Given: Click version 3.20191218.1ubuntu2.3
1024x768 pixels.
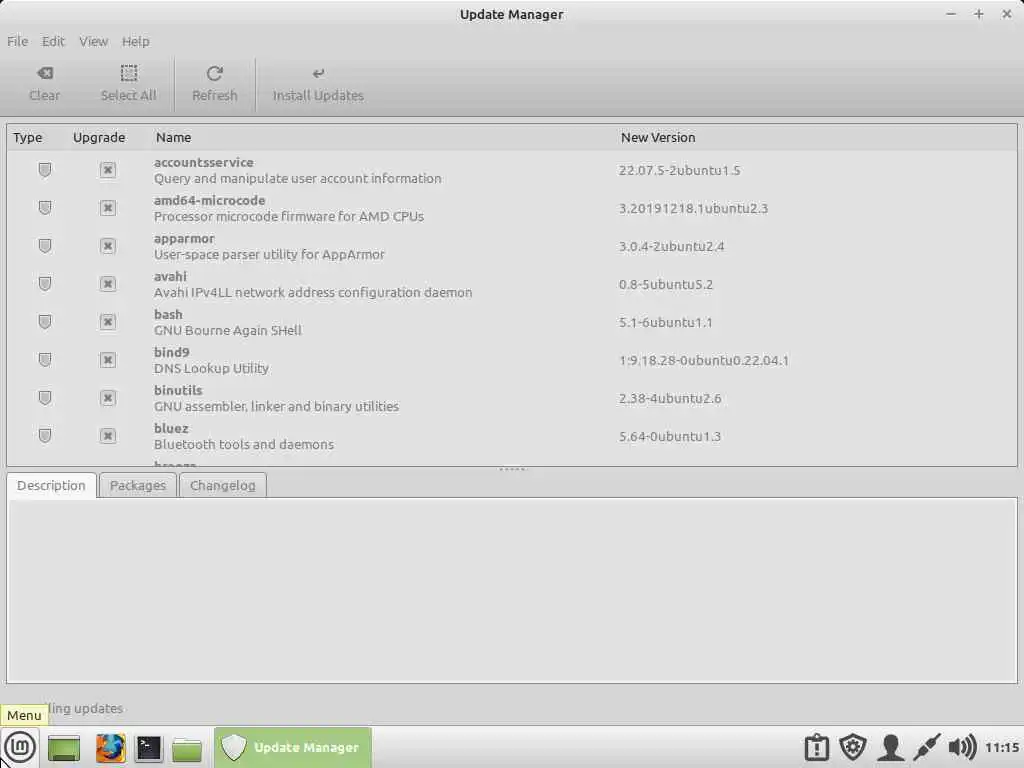Looking at the screenshot, I should point(694,208).
